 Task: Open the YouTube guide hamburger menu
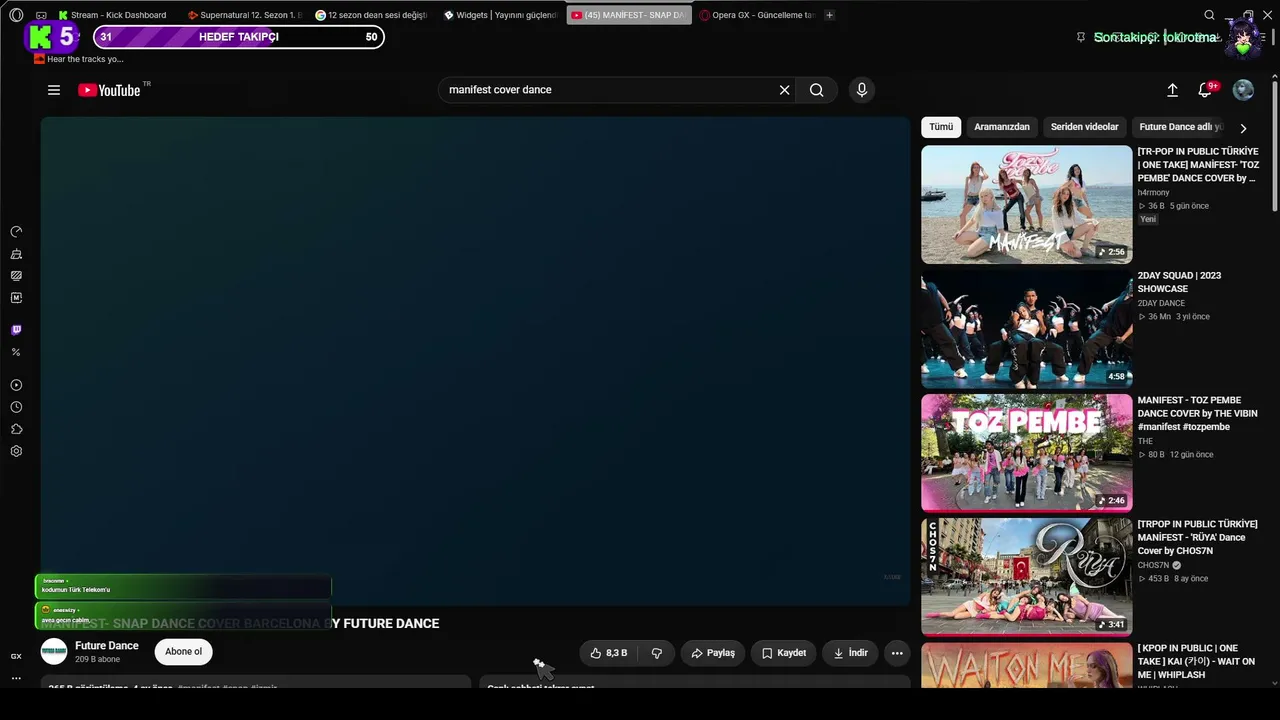pos(54,90)
